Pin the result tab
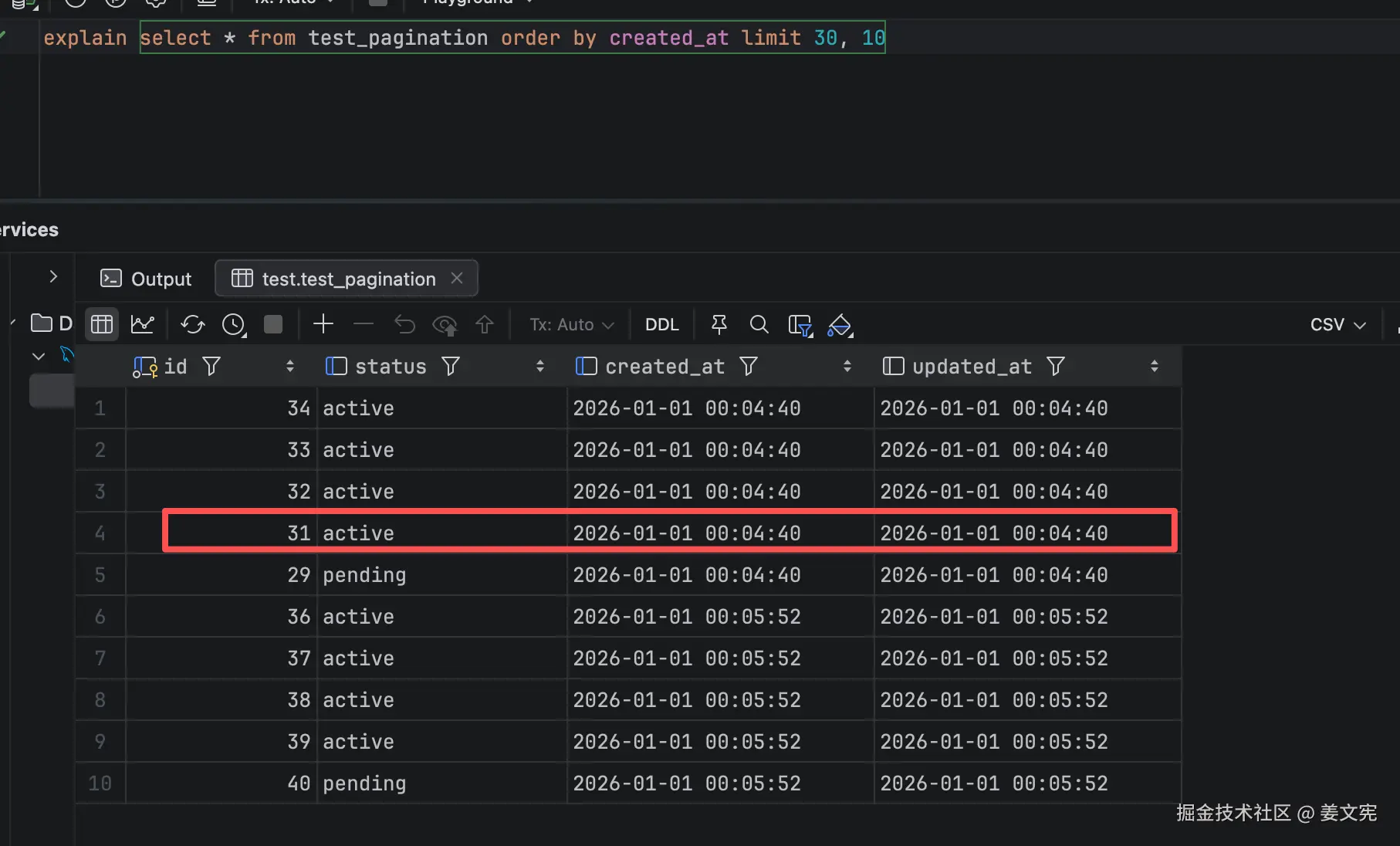1400x846 pixels. pos(719,324)
